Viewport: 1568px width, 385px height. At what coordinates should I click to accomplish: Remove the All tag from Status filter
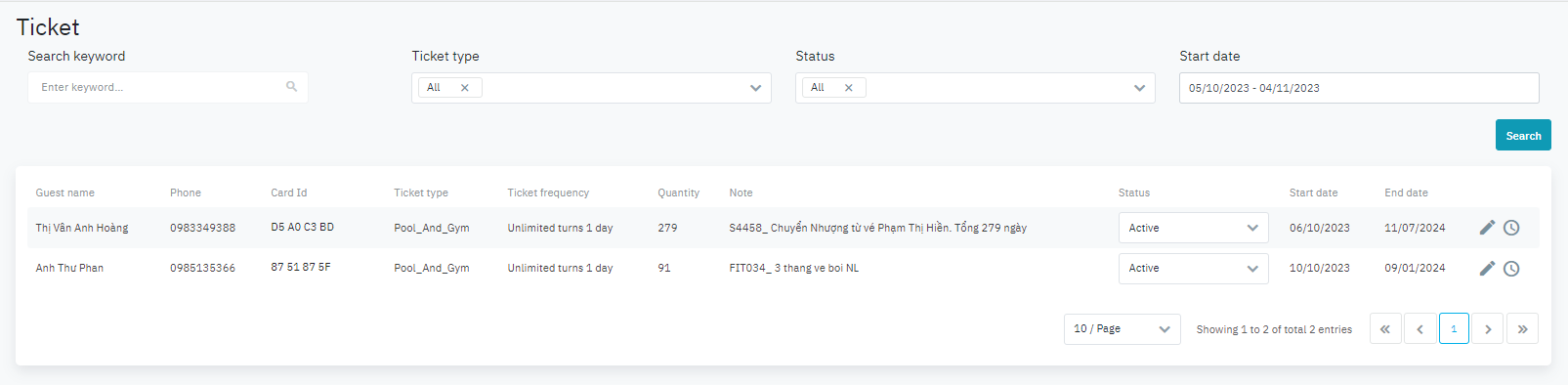pyautogui.click(x=849, y=88)
